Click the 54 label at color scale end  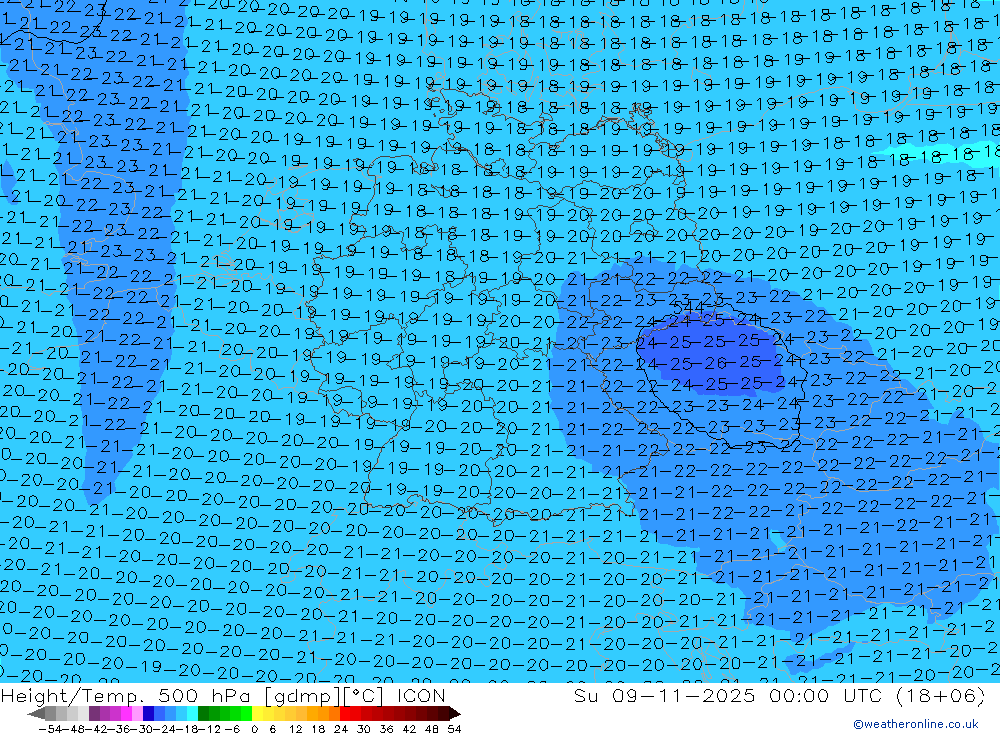point(454,729)
